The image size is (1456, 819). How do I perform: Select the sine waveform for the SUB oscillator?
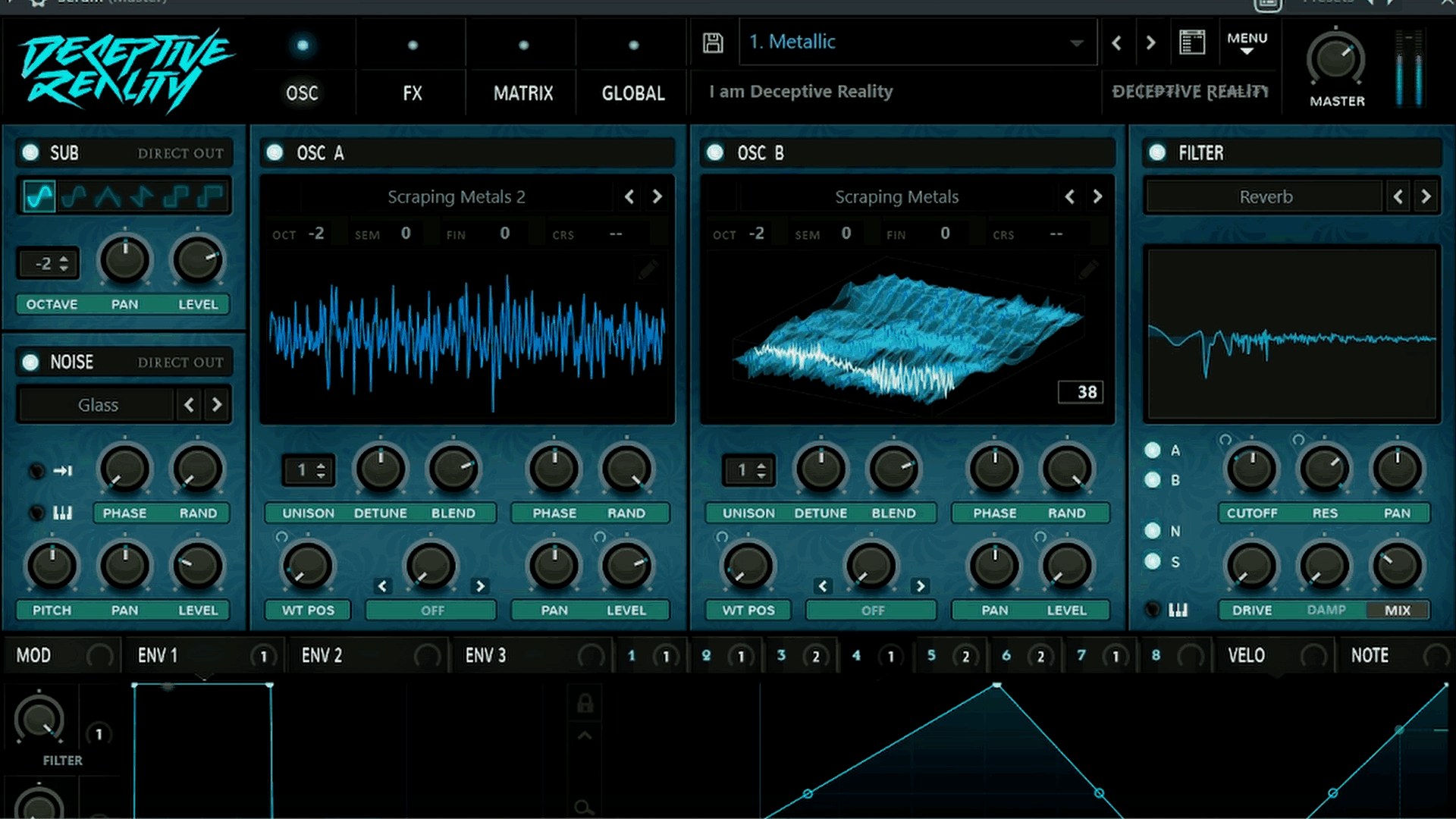tap(38, 196)
